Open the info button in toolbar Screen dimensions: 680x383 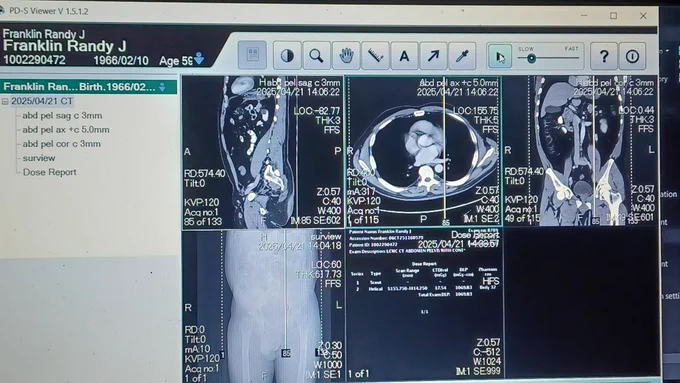[632, 56]
